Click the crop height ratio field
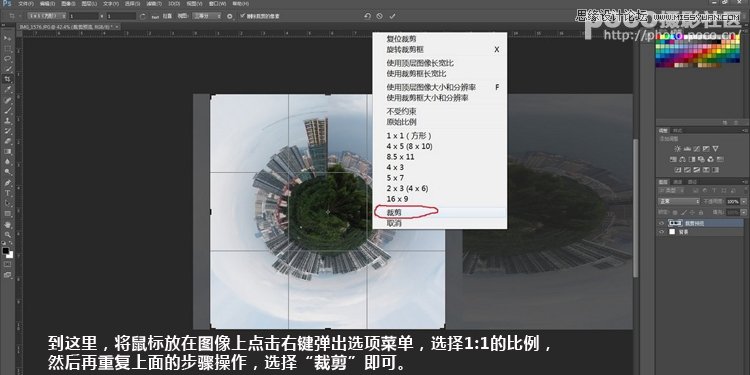Screen dimensions: 750x375 121,16
